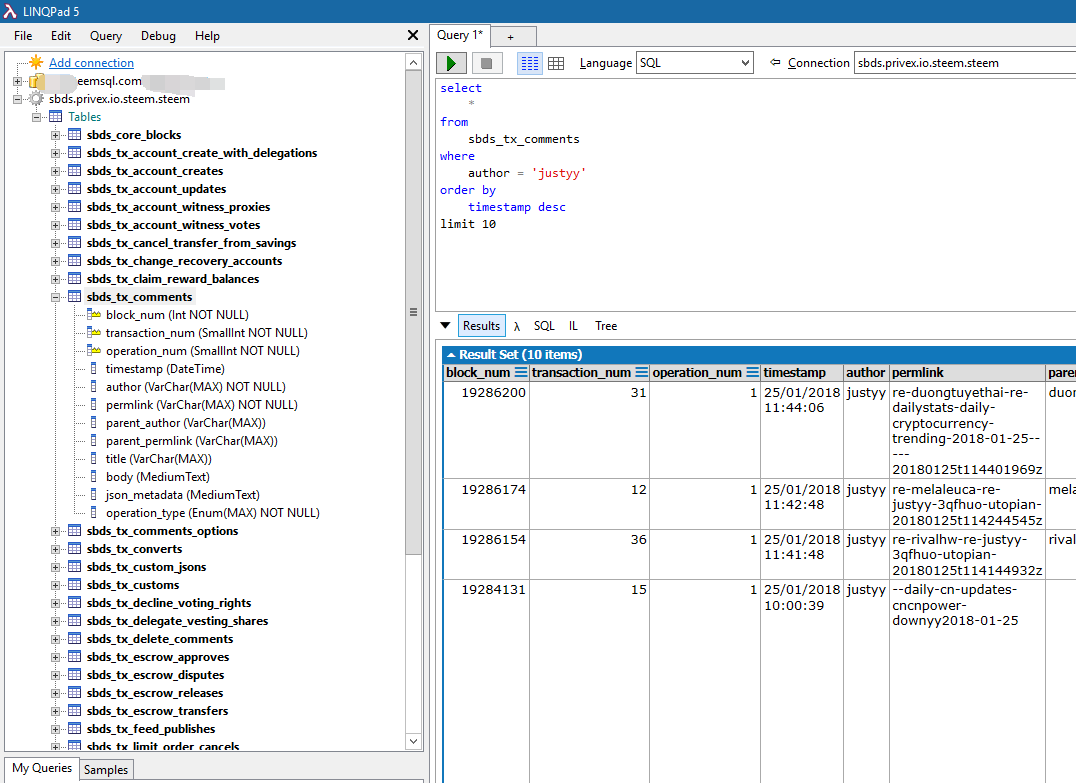This screenshot has width=1076, height=783.
Task: Click the connection arrow icon beside Connection label
Action: coord(775,62)
